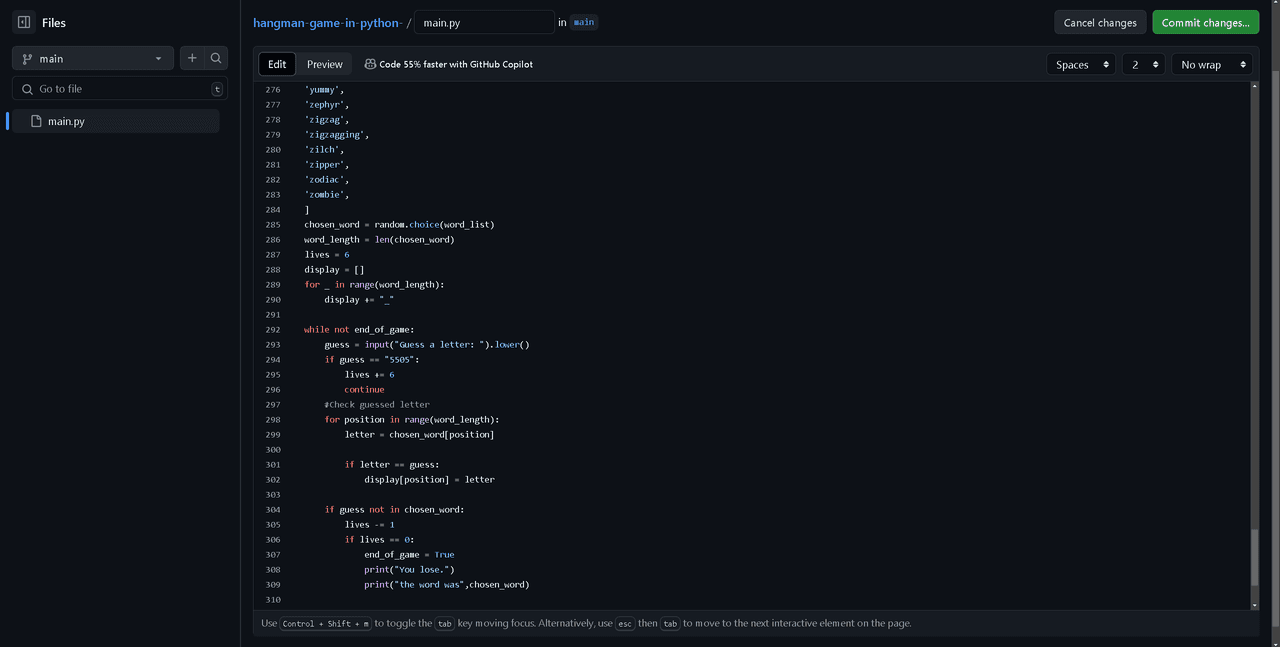Click the add new file plus icon
This screenshot has height=647, width=1280.
click(x=192, y=59)
